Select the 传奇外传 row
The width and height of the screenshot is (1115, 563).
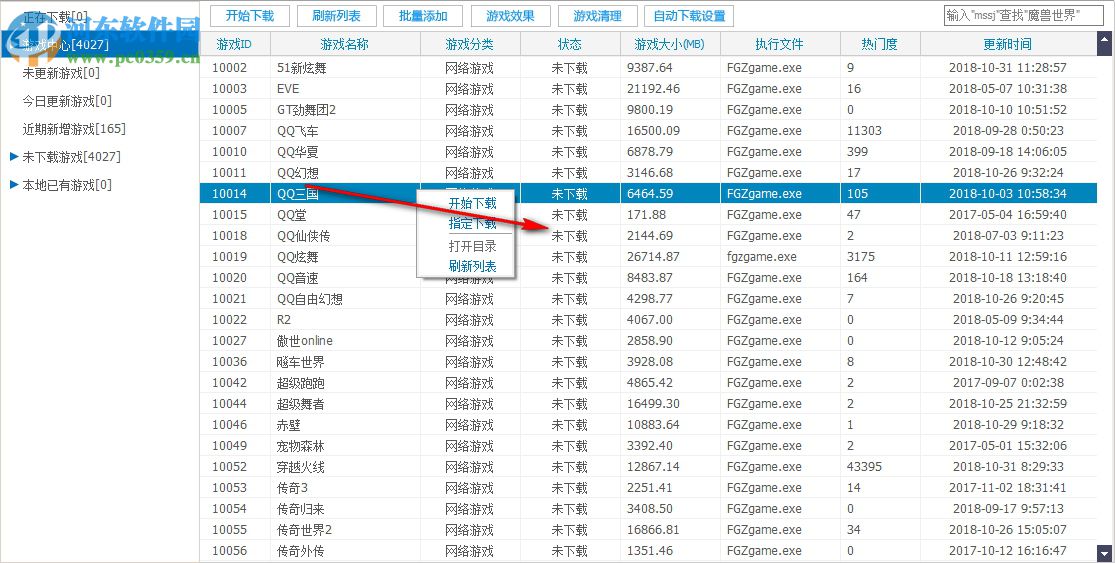point(648,551)
